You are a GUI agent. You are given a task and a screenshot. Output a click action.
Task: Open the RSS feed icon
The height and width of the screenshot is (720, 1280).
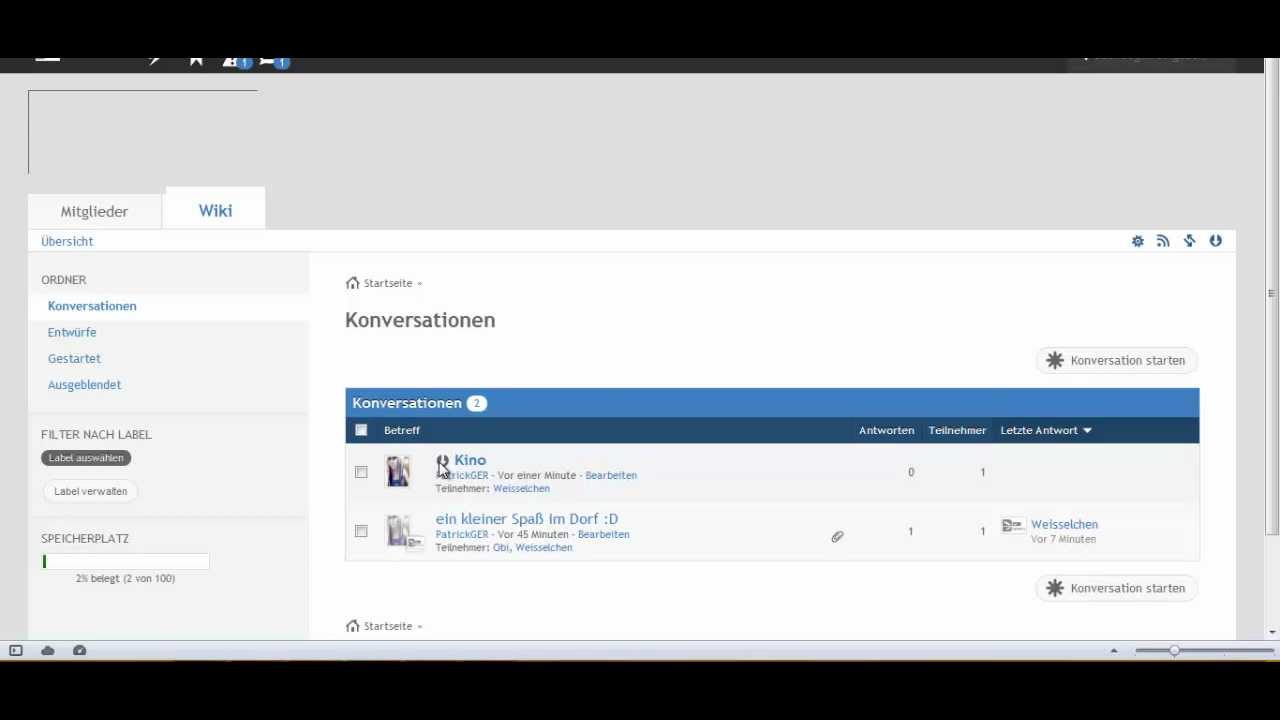pyautogui.click(x=1163, y=241)
